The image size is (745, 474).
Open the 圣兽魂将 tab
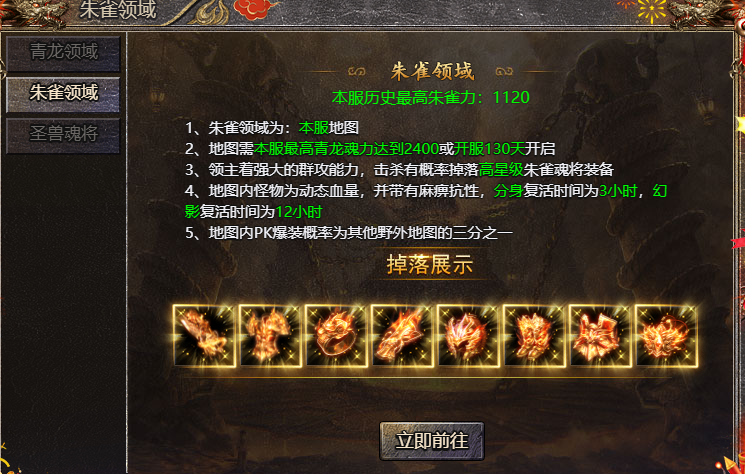[63, 135]
